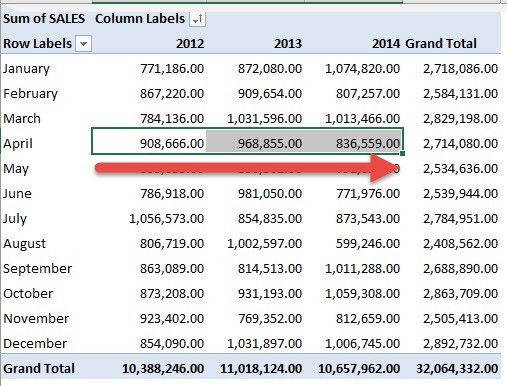Click cell 968,855.00 for April 2013
Viewport: 507px width, 386px height.
pyautogui.click(x=270, y=144)
